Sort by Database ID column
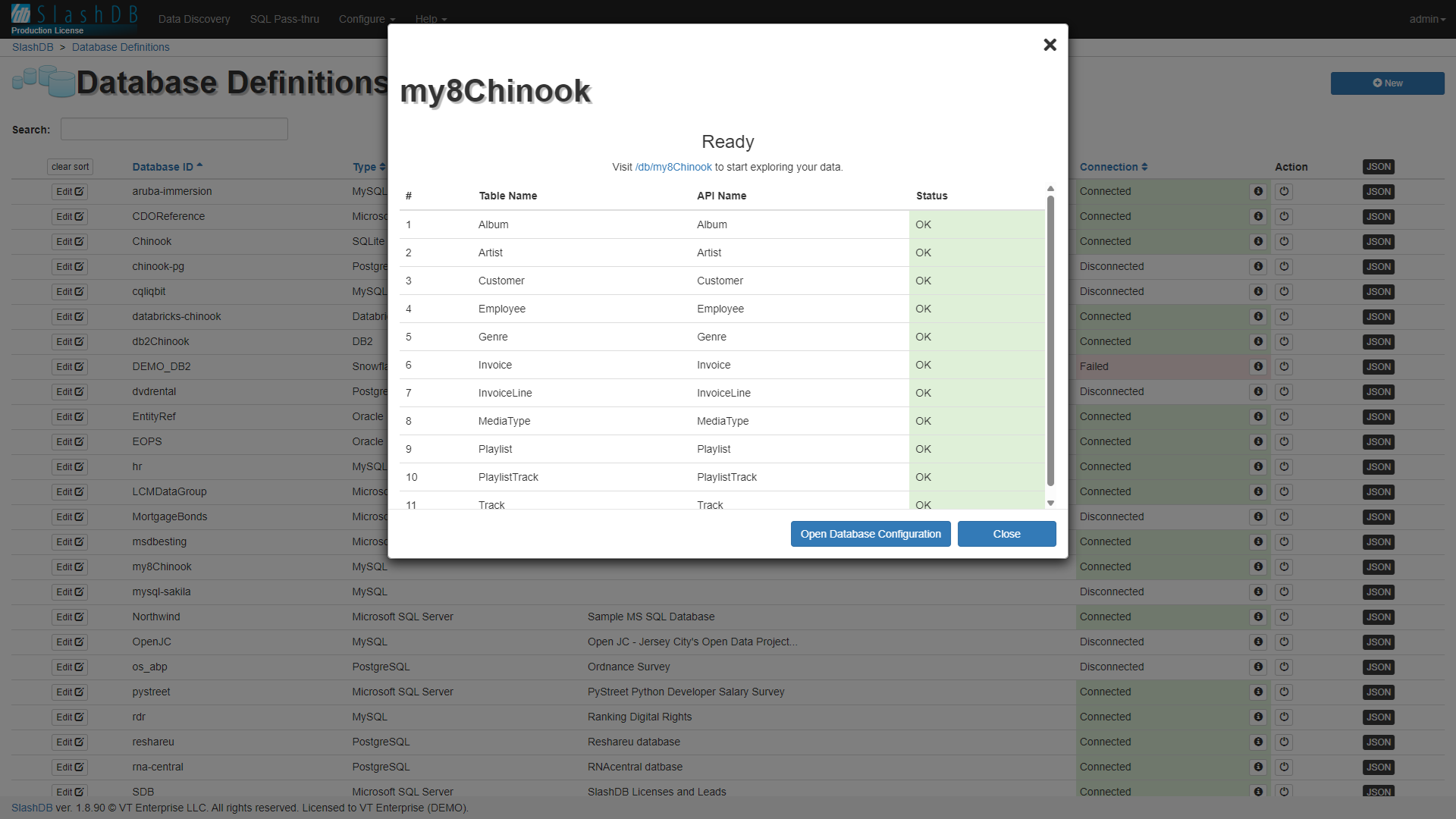Screen dimensions: 1456x819 pos(168,167)
